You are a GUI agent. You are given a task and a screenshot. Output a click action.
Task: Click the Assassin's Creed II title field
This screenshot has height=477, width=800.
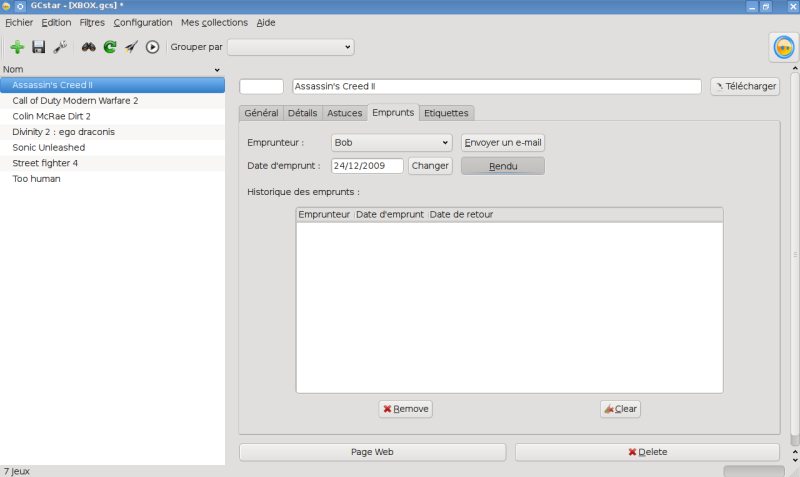[x=496, y=87]
